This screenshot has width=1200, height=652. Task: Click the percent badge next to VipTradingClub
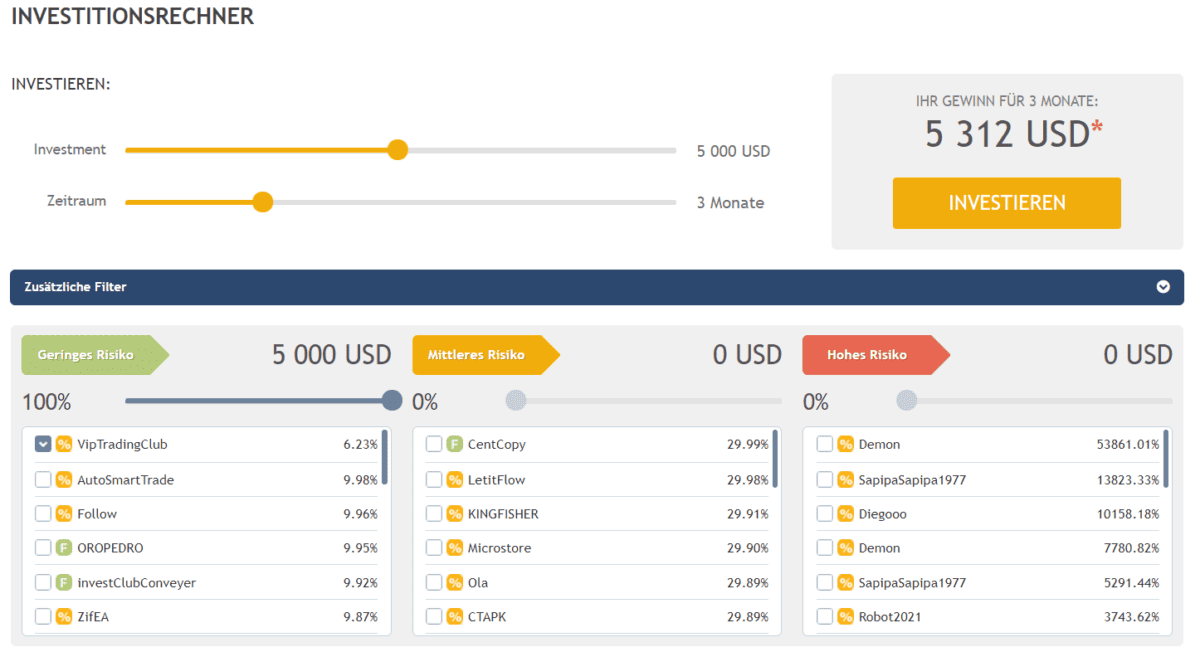pos(62,444)
